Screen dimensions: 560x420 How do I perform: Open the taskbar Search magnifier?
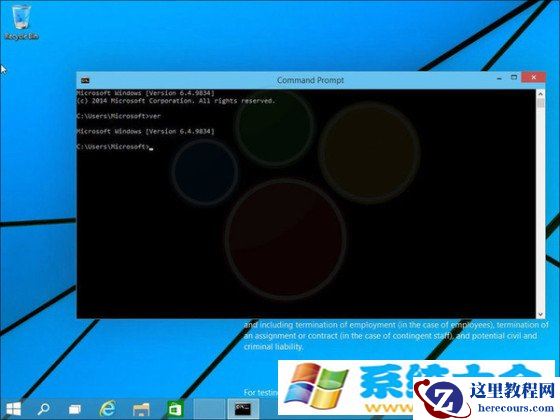pyautogui.click(x=44, y=409)
